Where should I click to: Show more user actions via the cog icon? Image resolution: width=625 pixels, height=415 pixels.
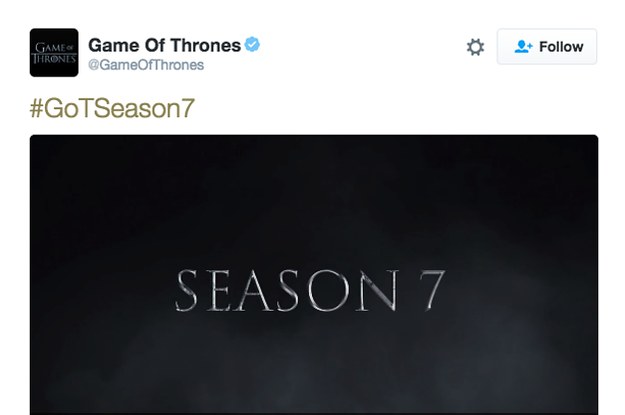click(475, 47)
